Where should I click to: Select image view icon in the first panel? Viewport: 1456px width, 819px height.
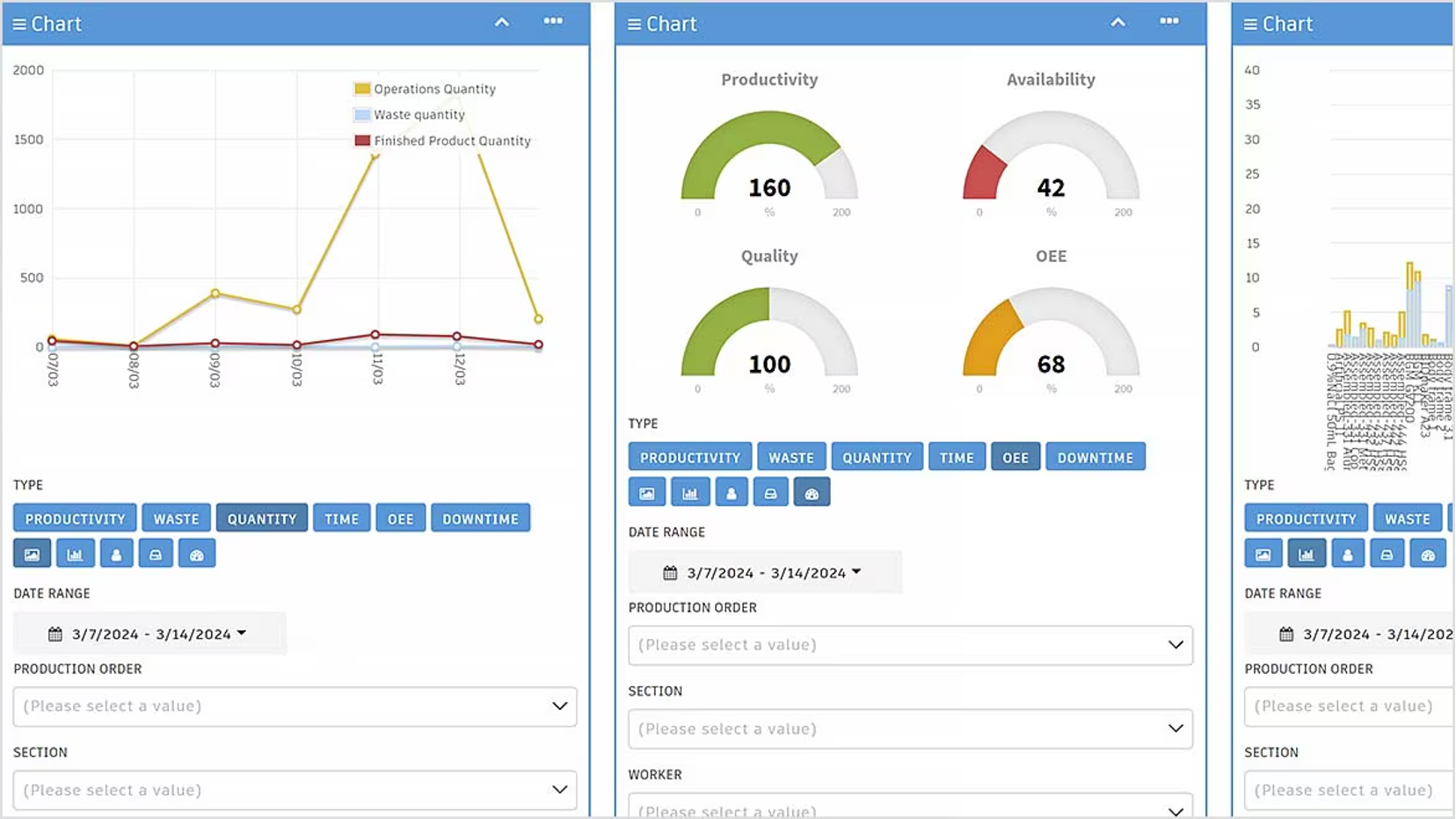click(32, 554)
